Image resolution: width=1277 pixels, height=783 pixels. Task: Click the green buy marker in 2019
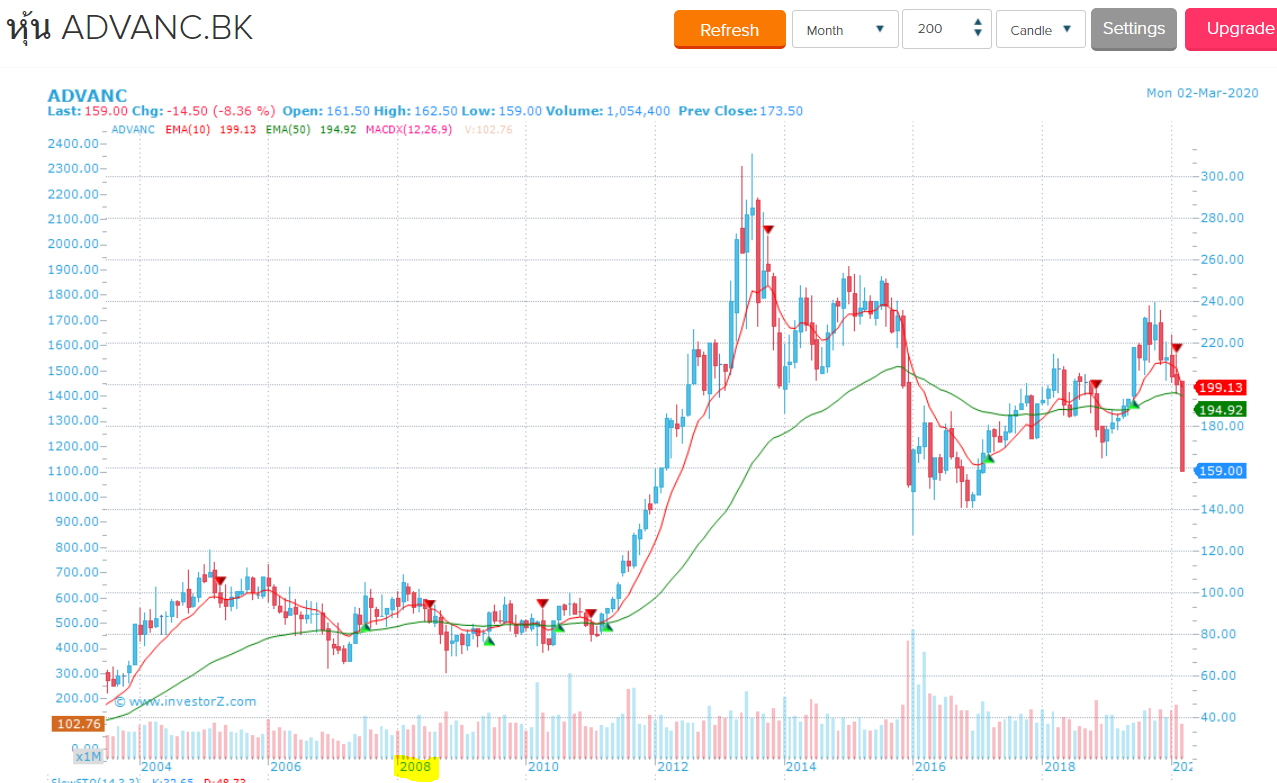coord(1133,404)
